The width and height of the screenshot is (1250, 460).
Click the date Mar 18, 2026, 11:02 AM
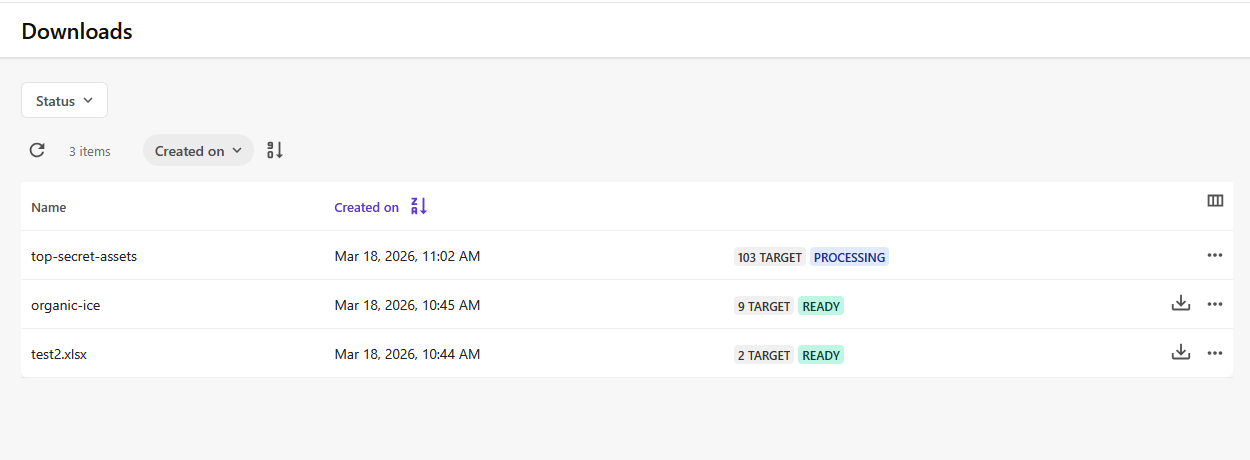click(x=407, y=256)
